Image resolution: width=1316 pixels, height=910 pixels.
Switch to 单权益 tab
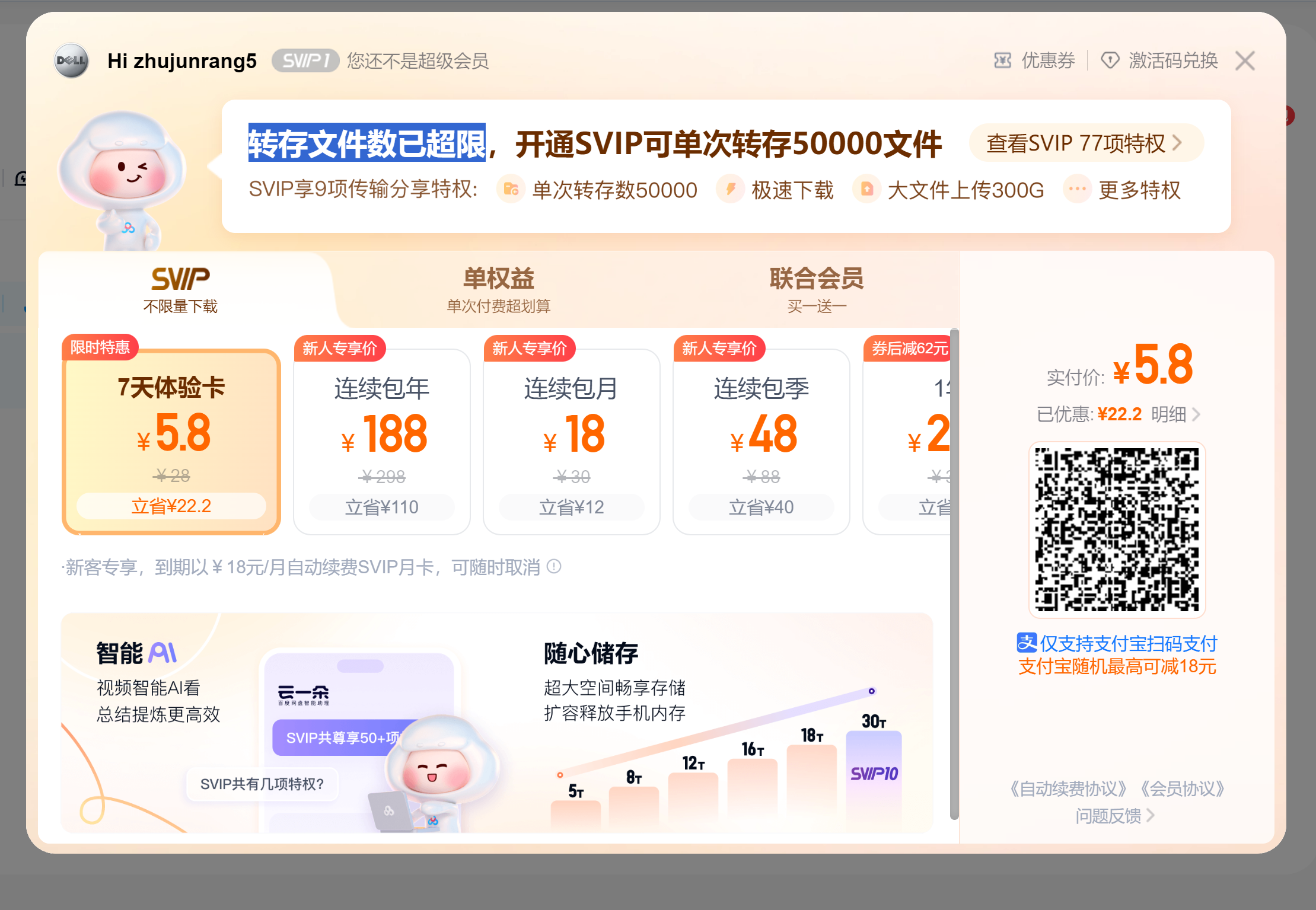pos(499,290)
